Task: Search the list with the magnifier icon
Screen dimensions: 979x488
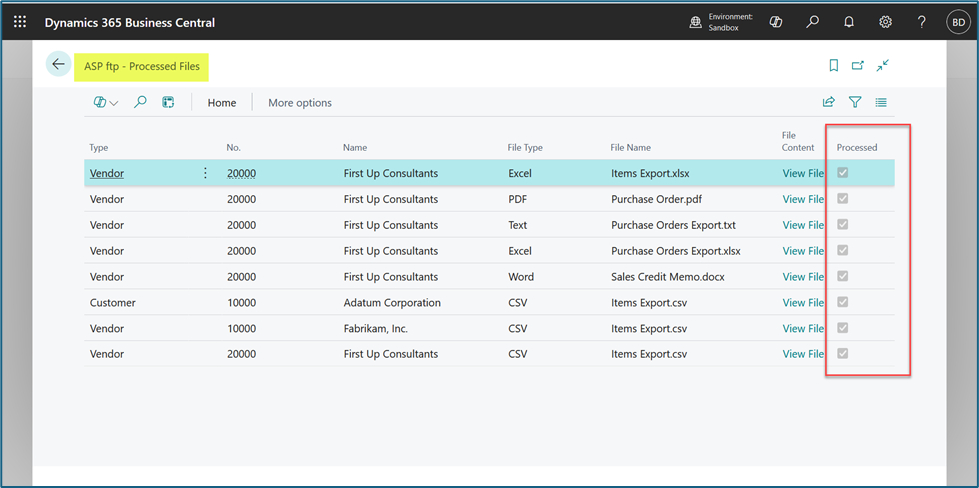Action: tap(140, 102)
